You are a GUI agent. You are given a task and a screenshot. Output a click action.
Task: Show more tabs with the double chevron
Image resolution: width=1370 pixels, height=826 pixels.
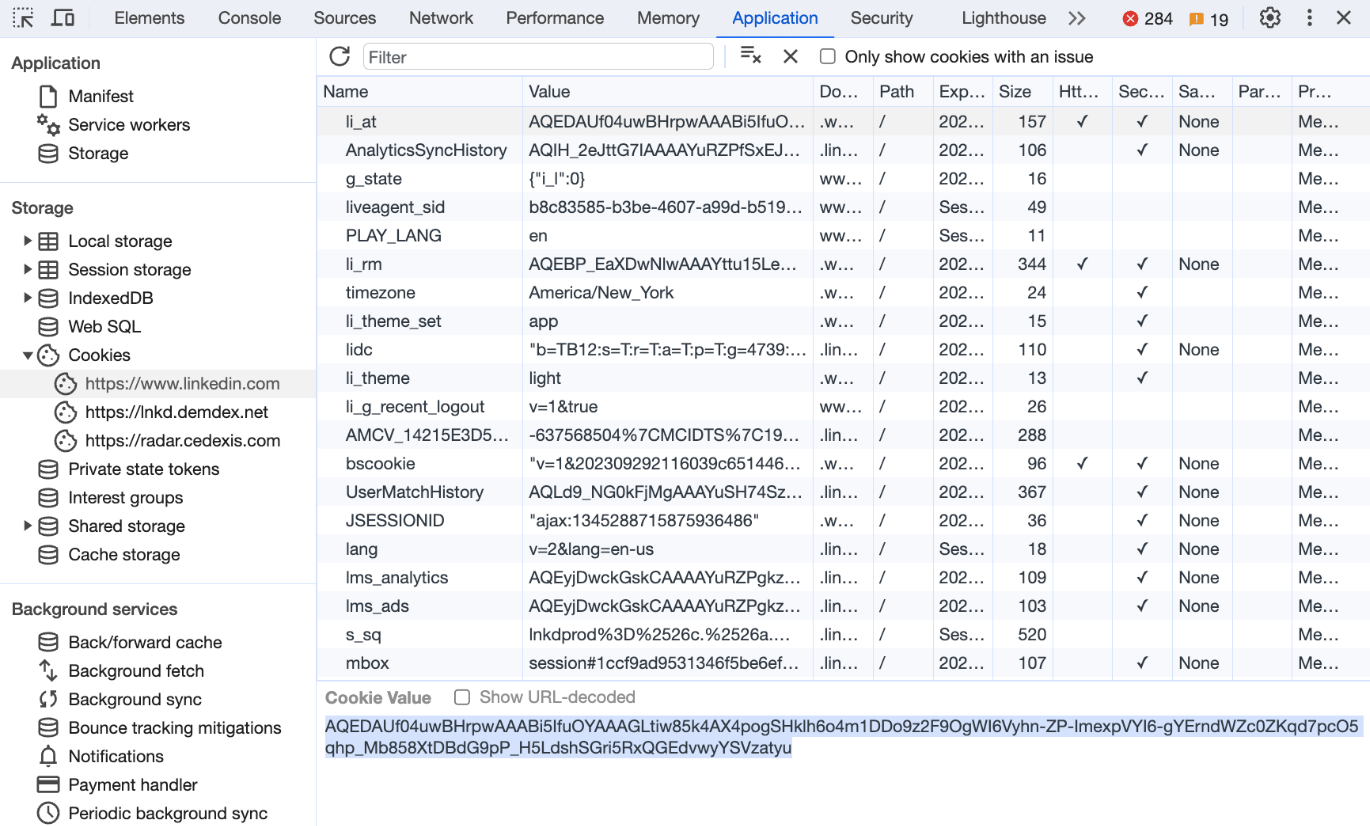[1076, 18]
